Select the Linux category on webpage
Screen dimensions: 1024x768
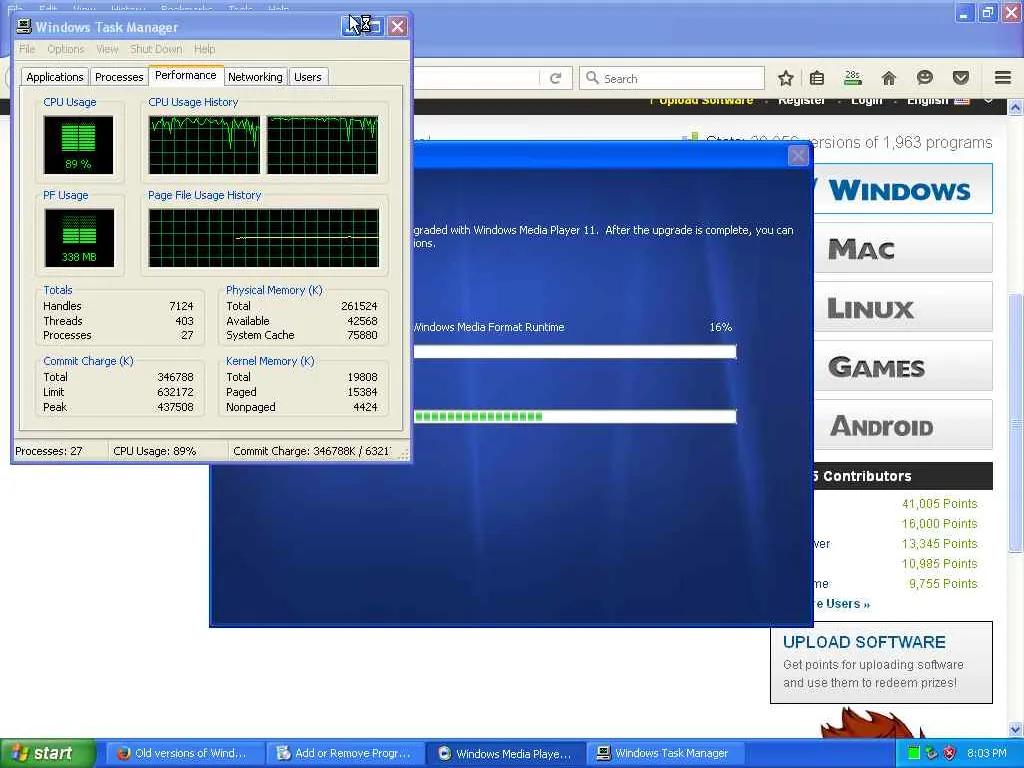tap(903, 307)
